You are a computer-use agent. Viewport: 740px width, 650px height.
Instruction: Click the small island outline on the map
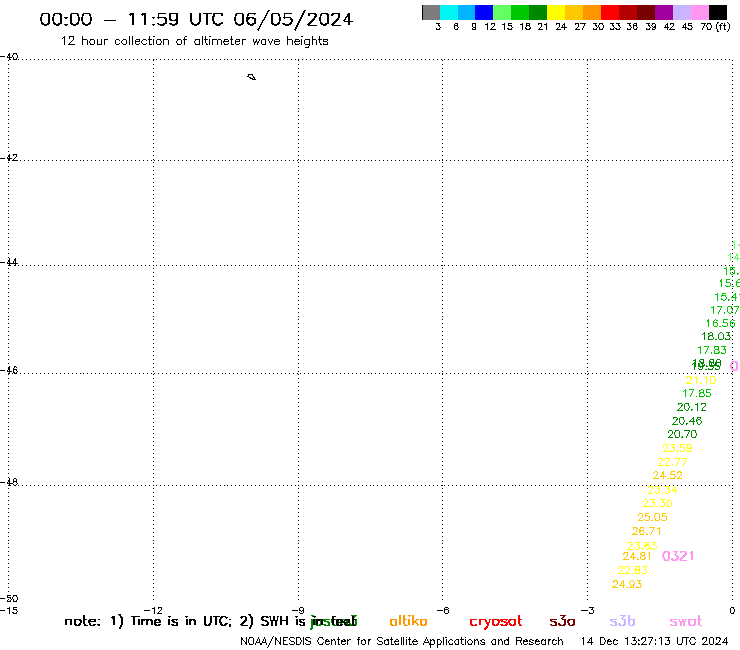pos(252,77)
